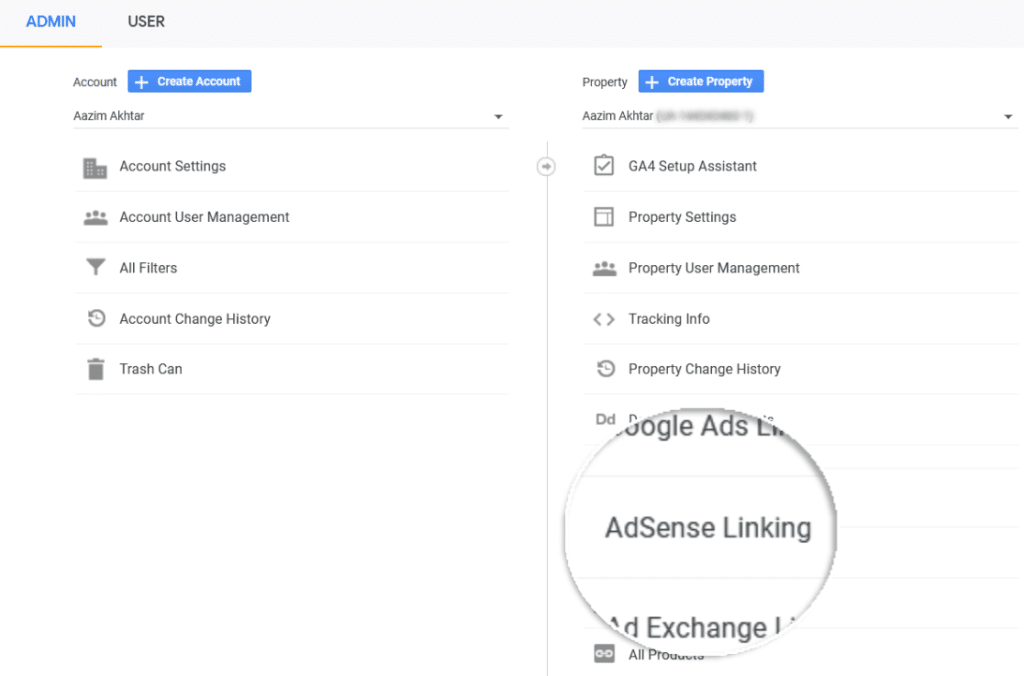The height and width of the screenshot is (676, 1024).
Task: Click the Account User Management people icon
Action: pos(95,217)
